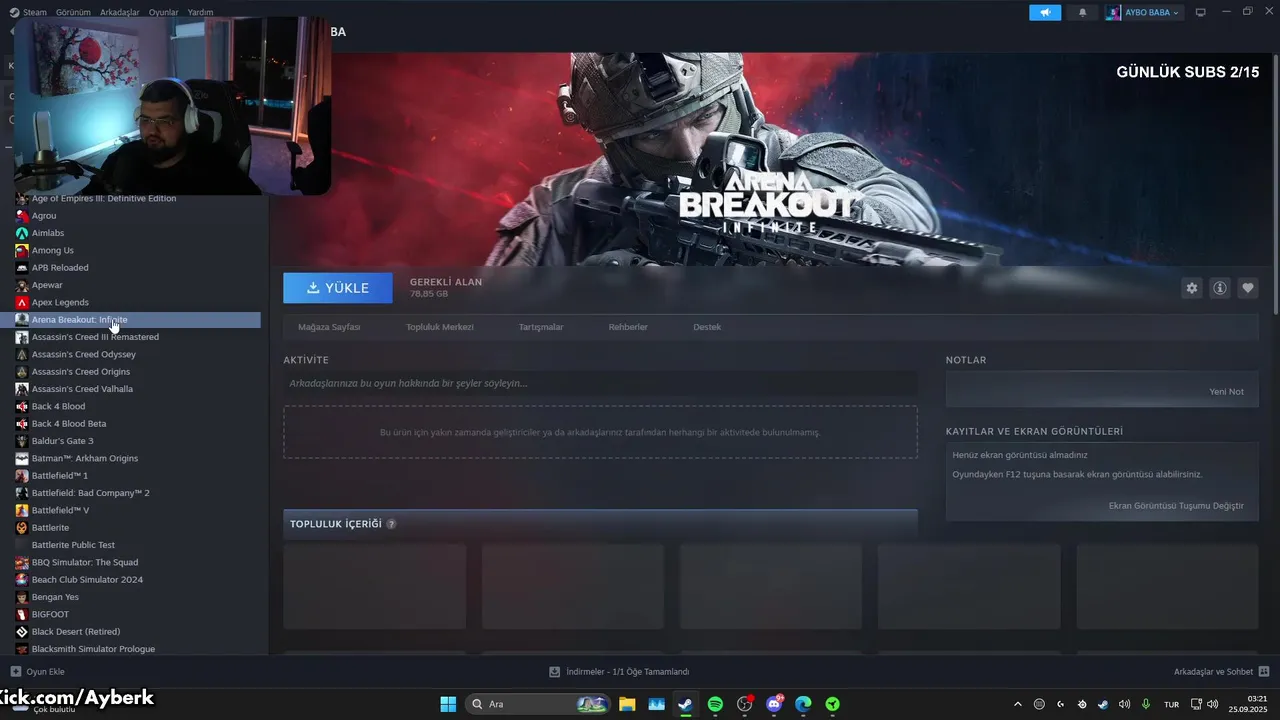This screenshot has height=720, width=1280.
Task: Open Destek tab
Action: click(707, 327)
